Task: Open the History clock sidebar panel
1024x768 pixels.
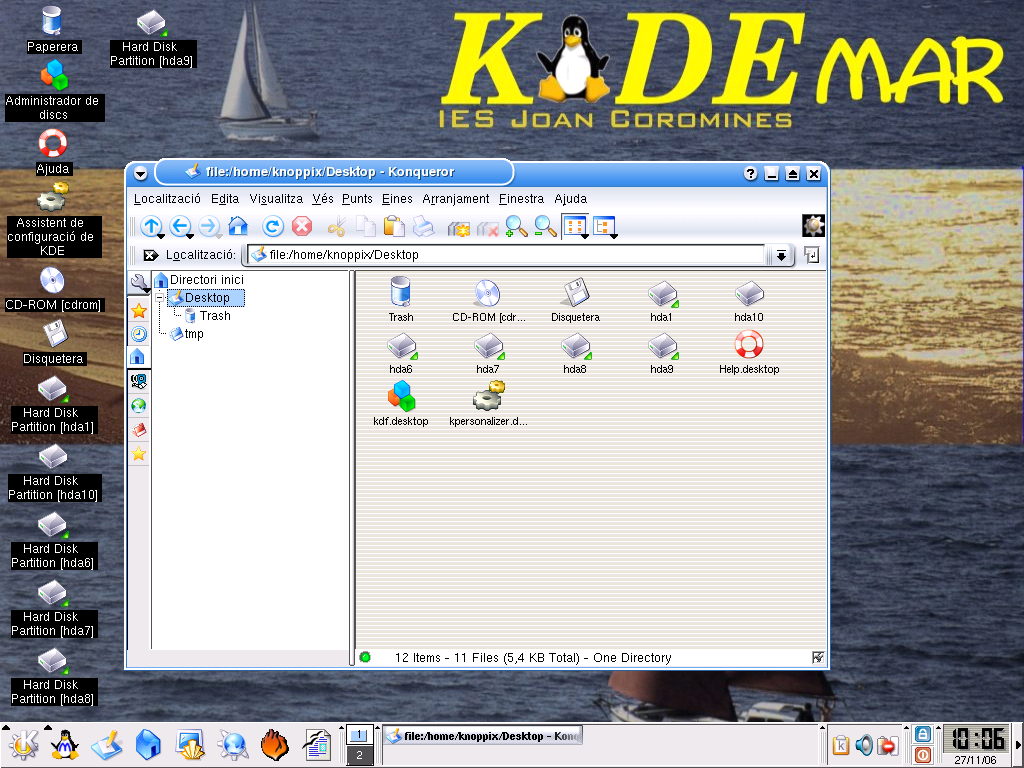Action: 139,333
